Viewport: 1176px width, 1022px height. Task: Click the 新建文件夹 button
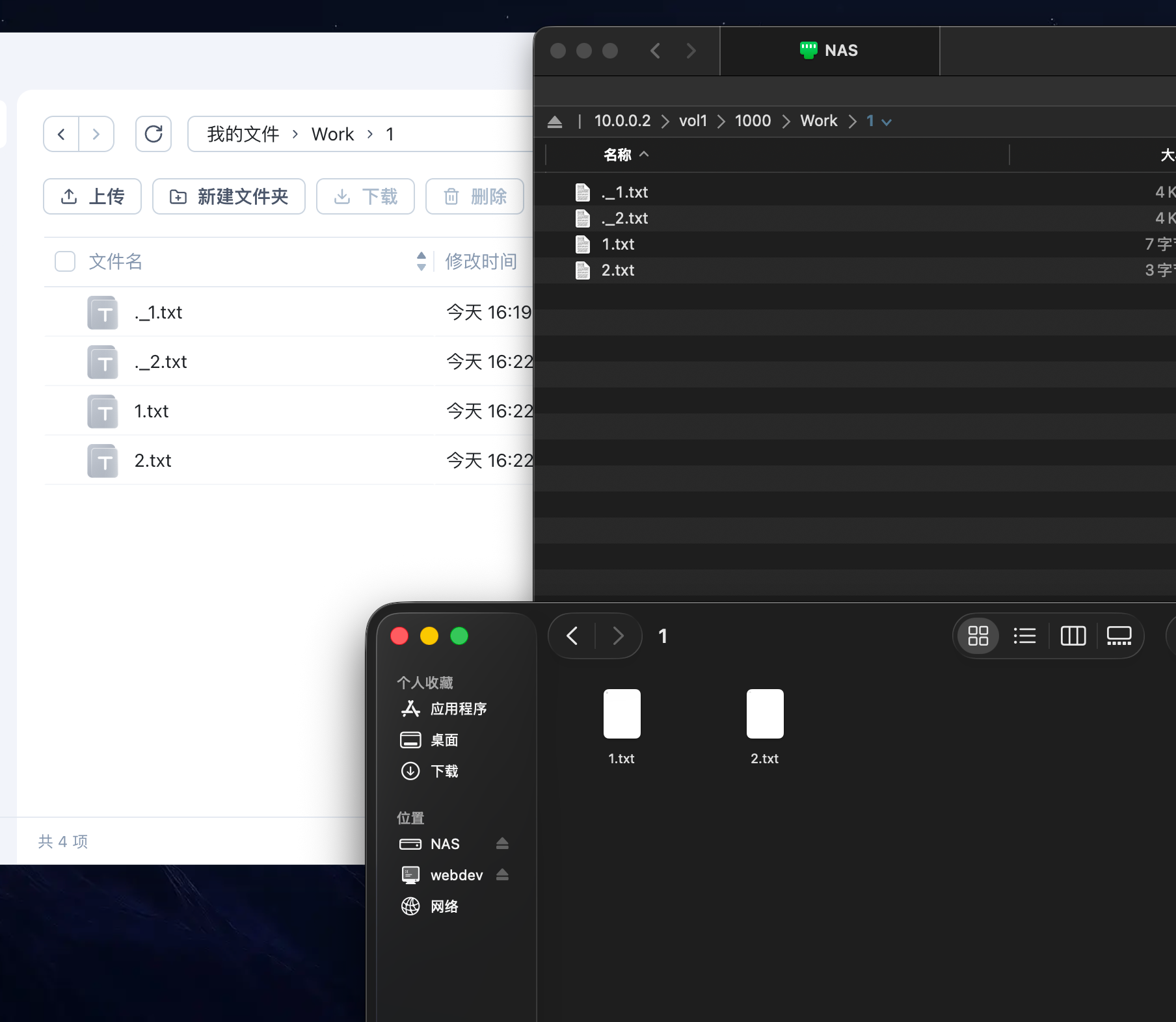229,196
